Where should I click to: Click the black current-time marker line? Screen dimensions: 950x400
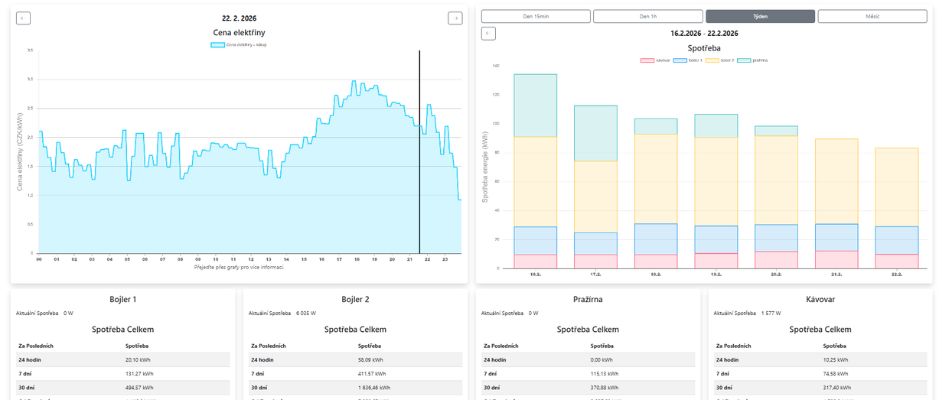[x=419, y=152]
